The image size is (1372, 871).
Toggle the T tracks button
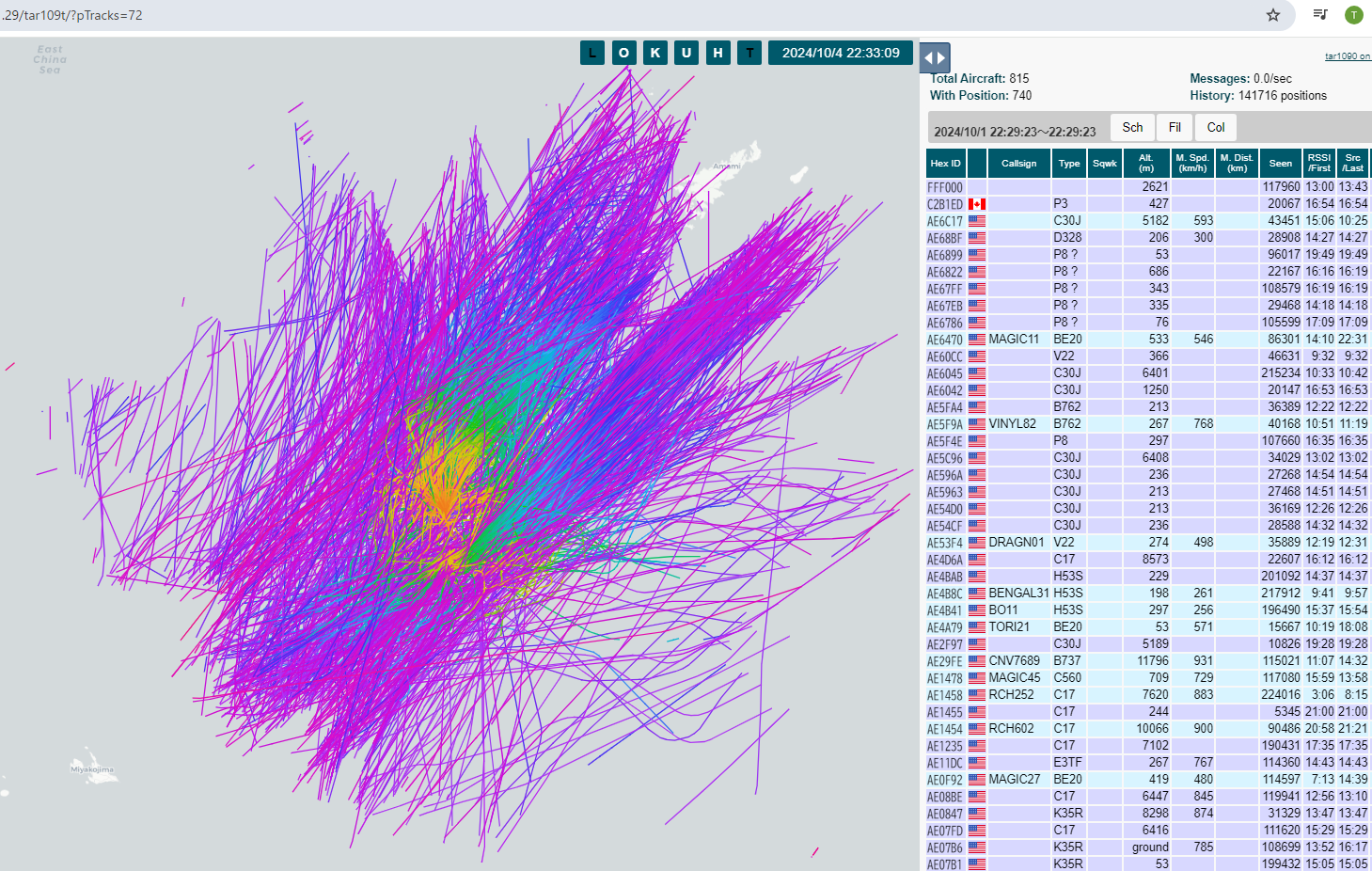[749, 53]
